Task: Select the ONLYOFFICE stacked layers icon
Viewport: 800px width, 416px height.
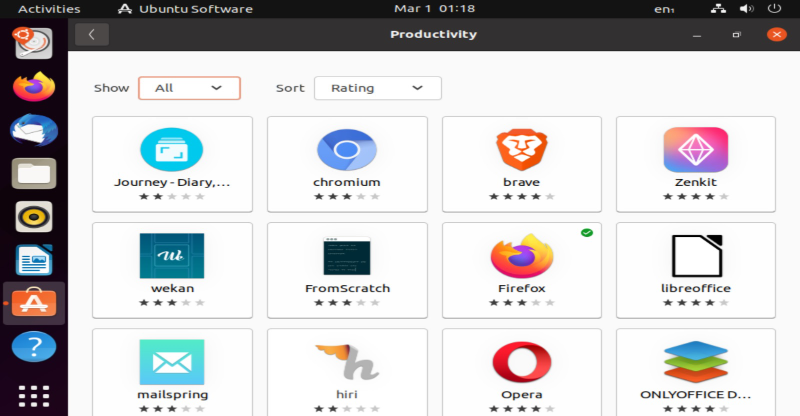Action: pos(695,362)
